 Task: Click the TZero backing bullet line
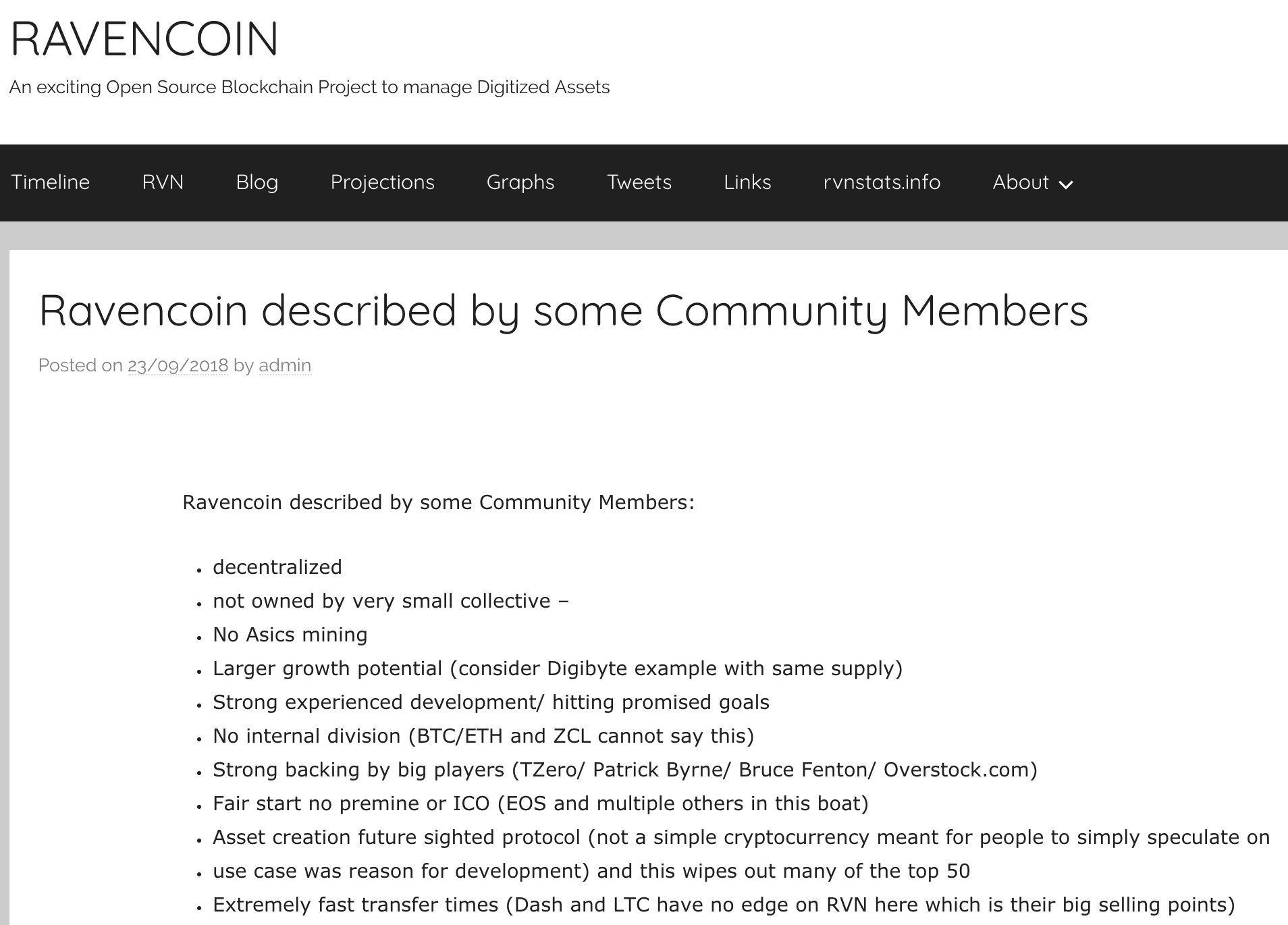coord(625,770)
